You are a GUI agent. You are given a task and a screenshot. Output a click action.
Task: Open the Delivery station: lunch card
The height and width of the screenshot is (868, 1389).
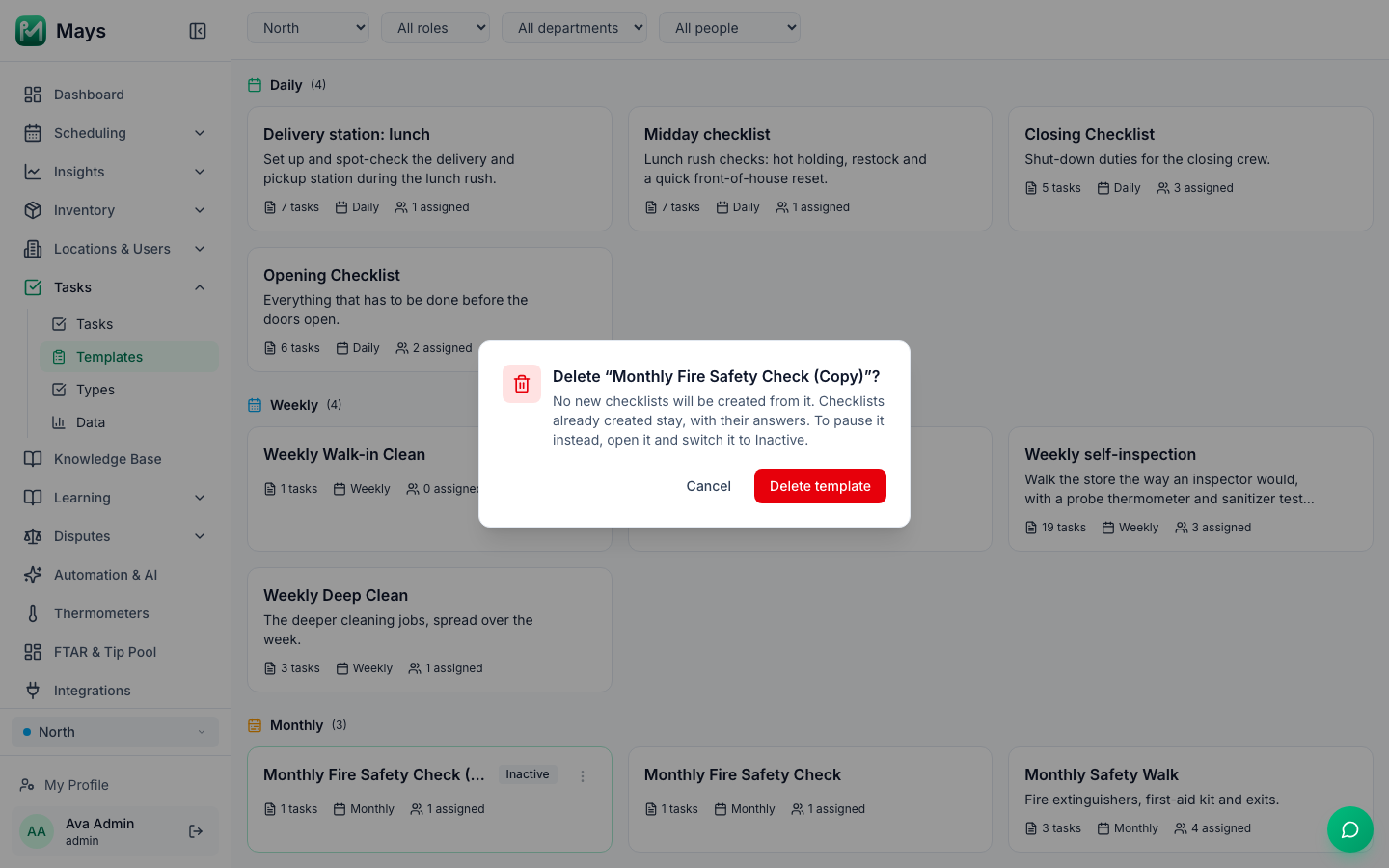coord(429,169)
